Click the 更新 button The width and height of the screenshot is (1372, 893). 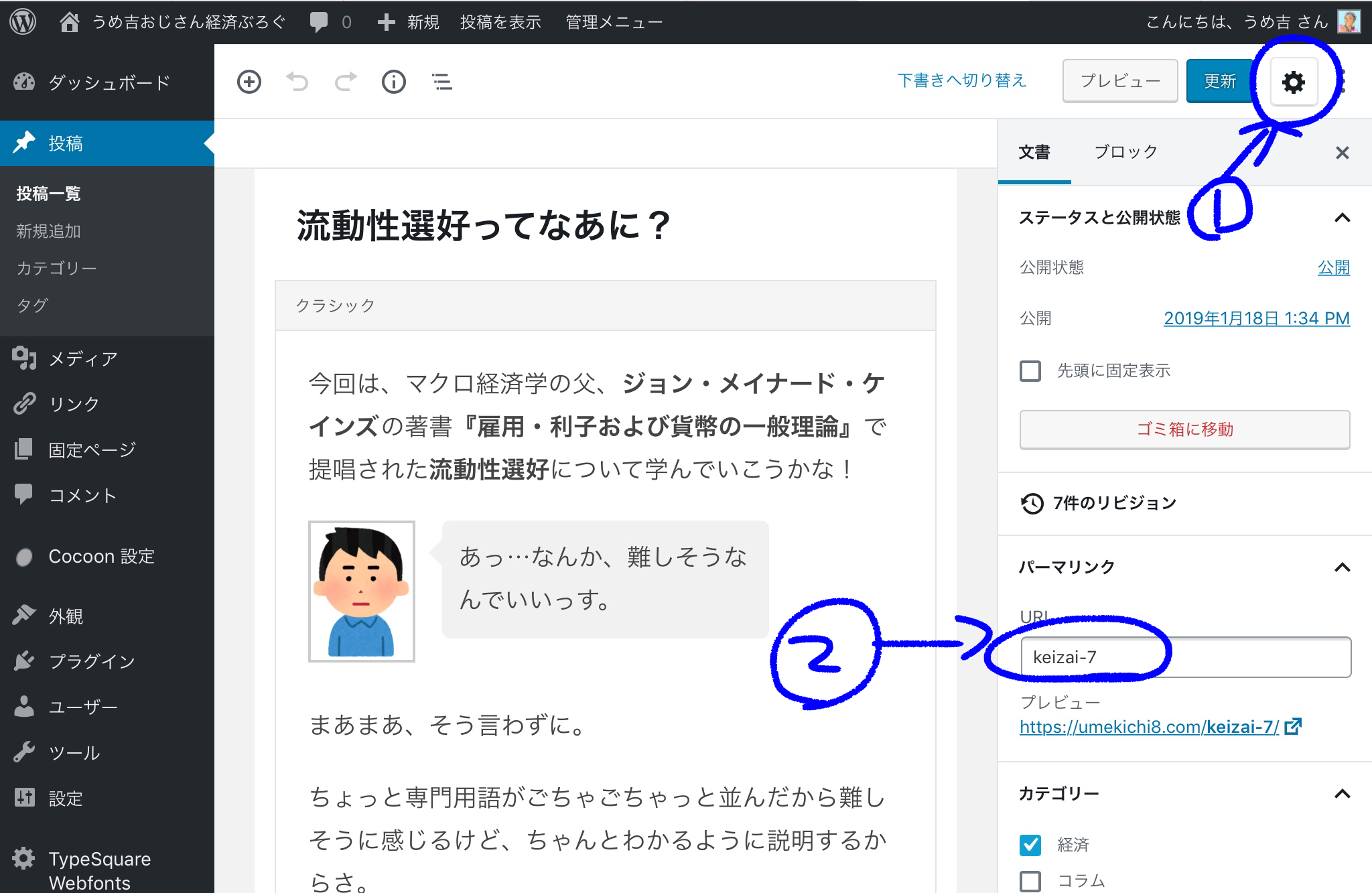tap(1219, 81)
